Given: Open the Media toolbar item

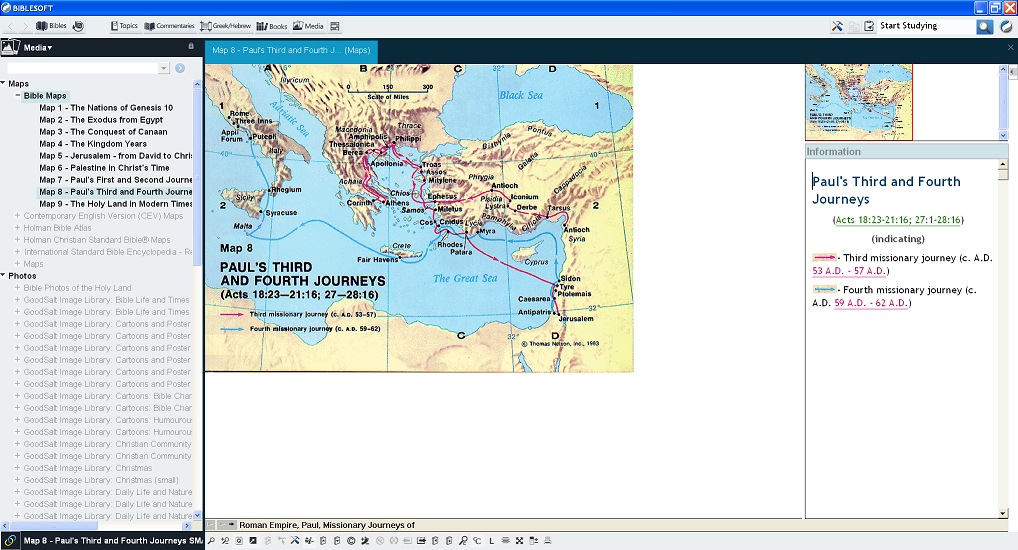Looking at the screenshot, I should (308, 26).
